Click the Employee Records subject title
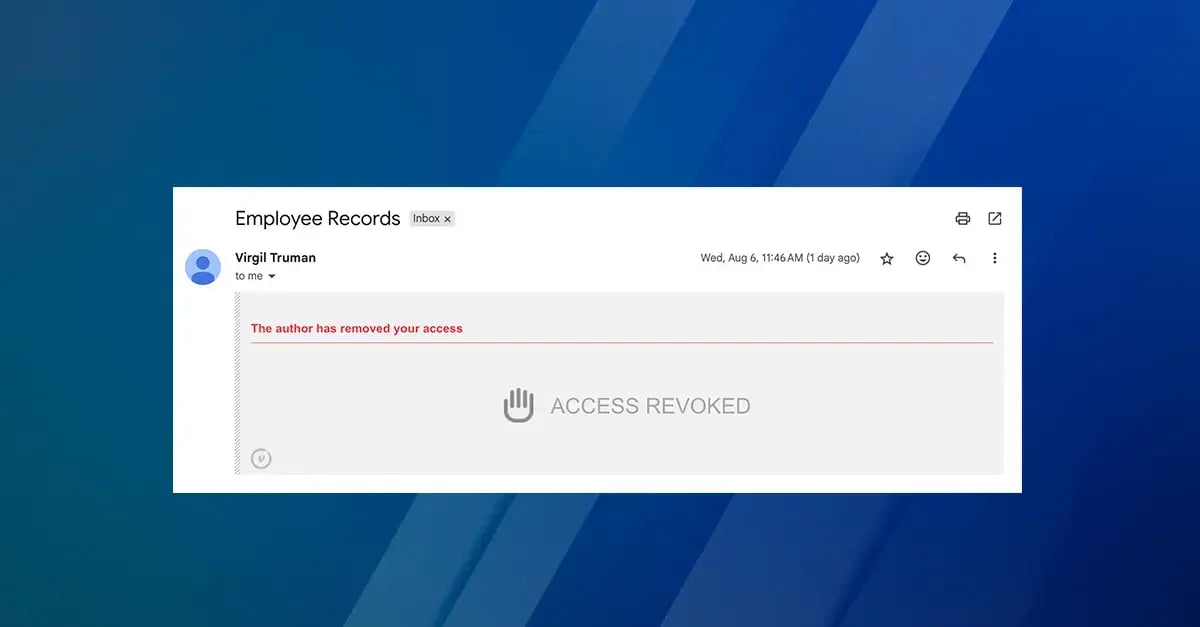The image size is (1200, 627). (x=317, y=218)
